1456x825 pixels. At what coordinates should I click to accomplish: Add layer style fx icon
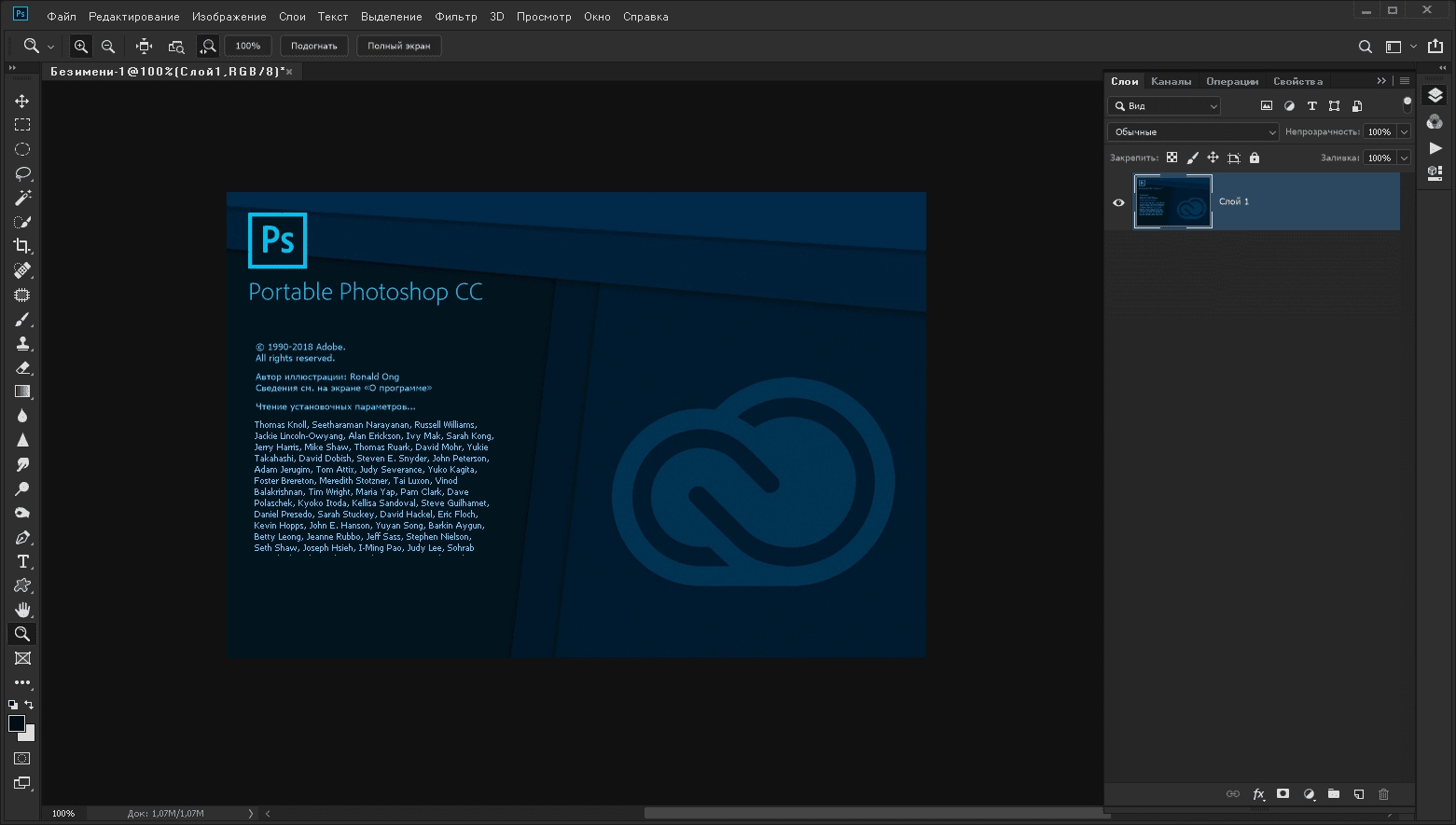pyautogui.click(x=1258, y=794)
